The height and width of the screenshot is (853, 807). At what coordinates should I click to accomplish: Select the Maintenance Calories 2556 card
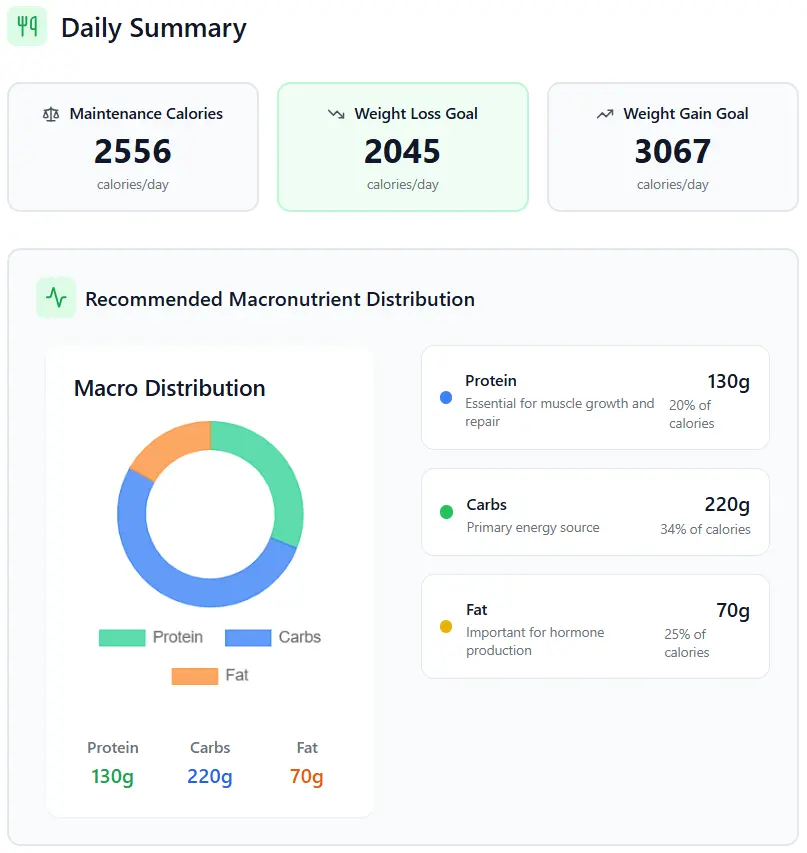(x=133, y=147)
